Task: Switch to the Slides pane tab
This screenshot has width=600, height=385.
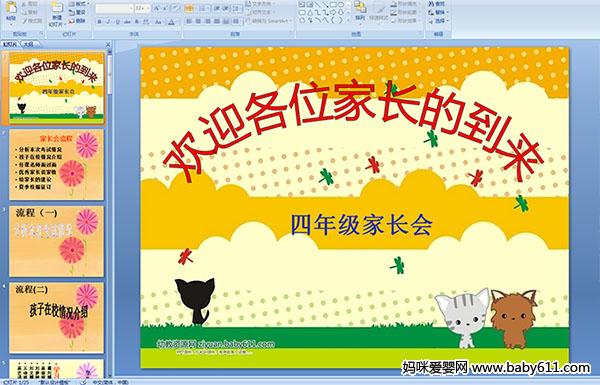Action: coord(10,44)
